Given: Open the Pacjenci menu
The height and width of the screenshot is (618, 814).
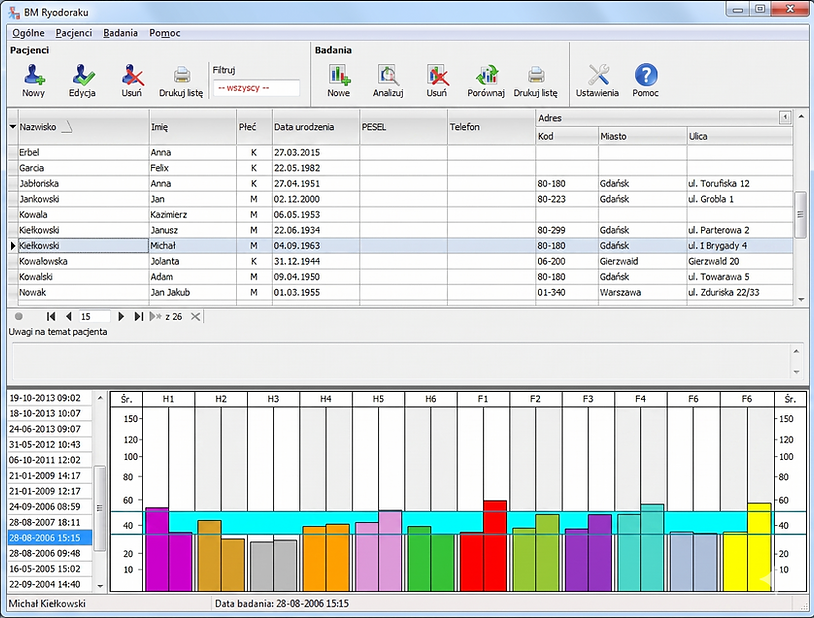Looking at the screenshot, I should pyautogui.click(x=74, y=33).
